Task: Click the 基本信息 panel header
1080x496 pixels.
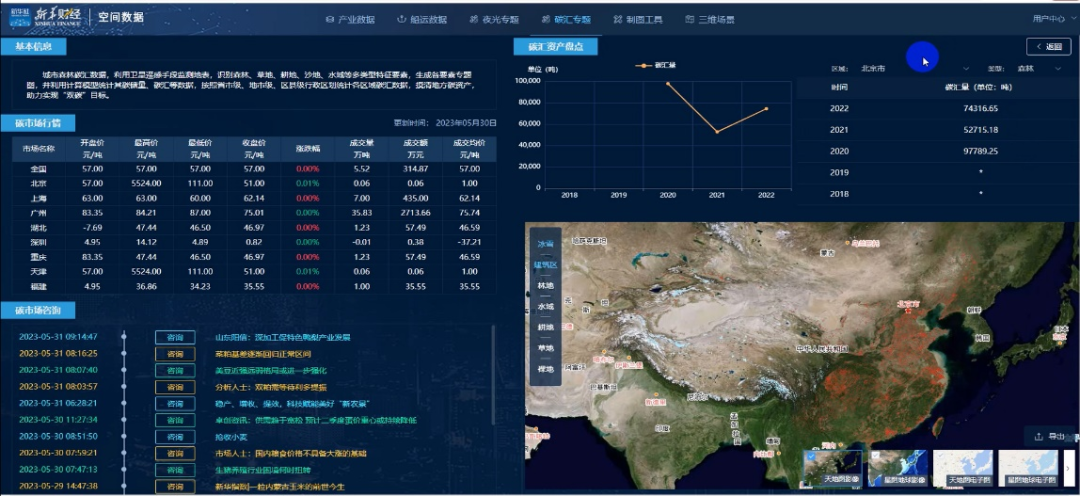Action: click(34, 47)
